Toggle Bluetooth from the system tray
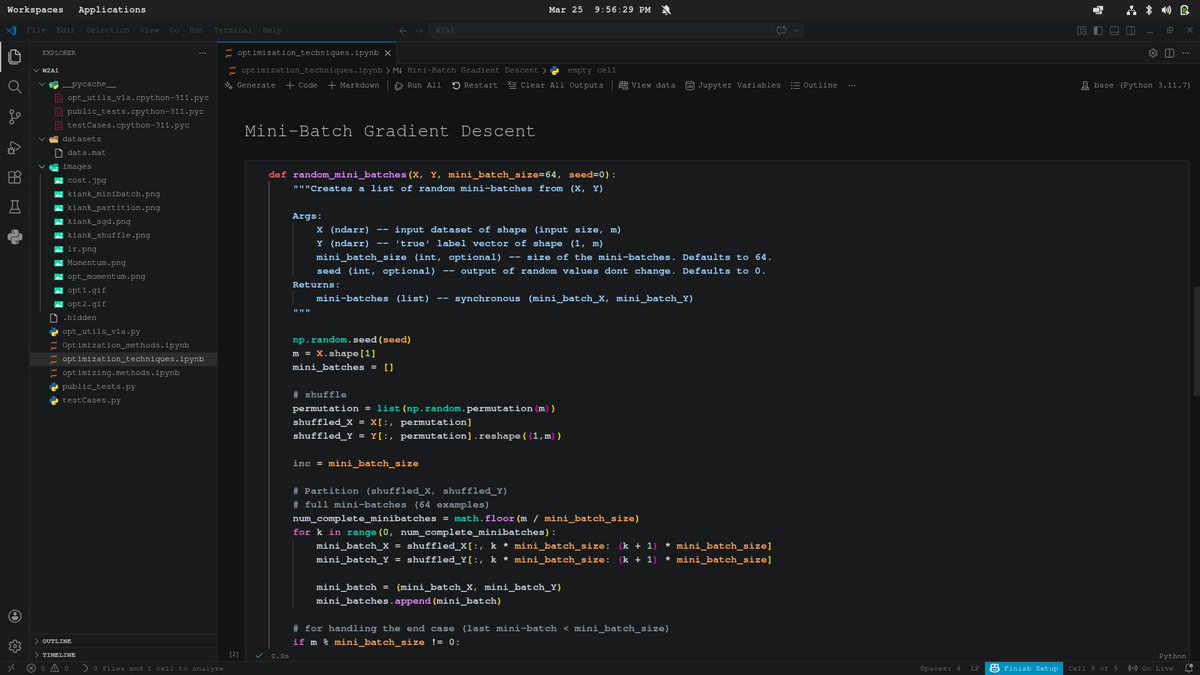The height and width of the screenshot is (675, 1200). pyautogui.click(x=1149, y=10)
